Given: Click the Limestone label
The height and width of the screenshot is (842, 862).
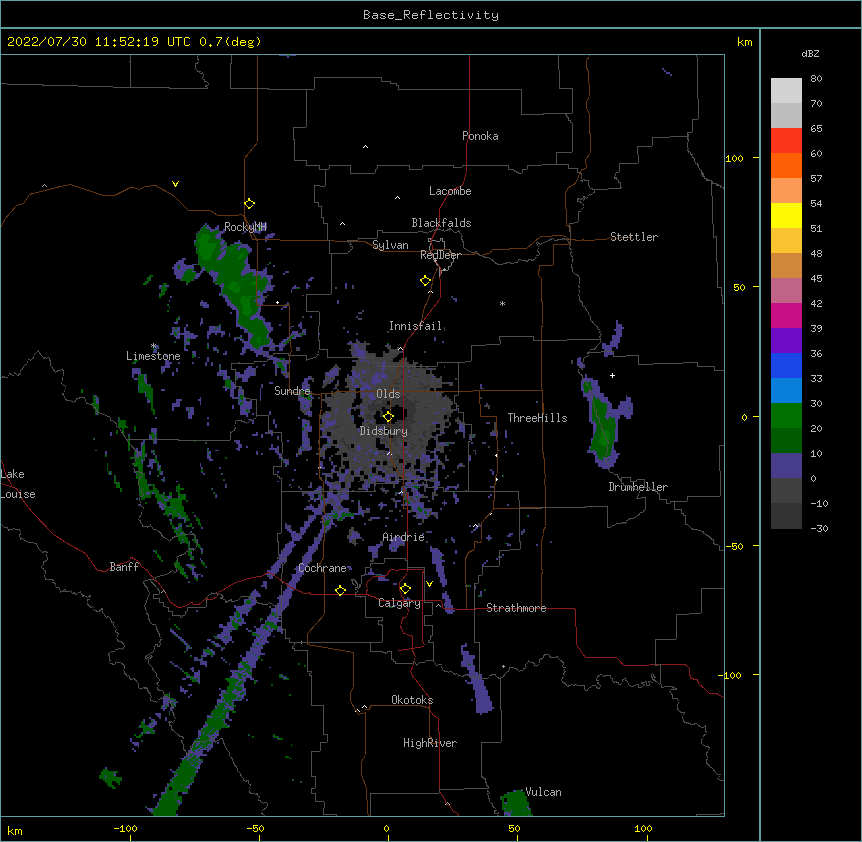Looking at the screenshot, I should coord(153,356).
